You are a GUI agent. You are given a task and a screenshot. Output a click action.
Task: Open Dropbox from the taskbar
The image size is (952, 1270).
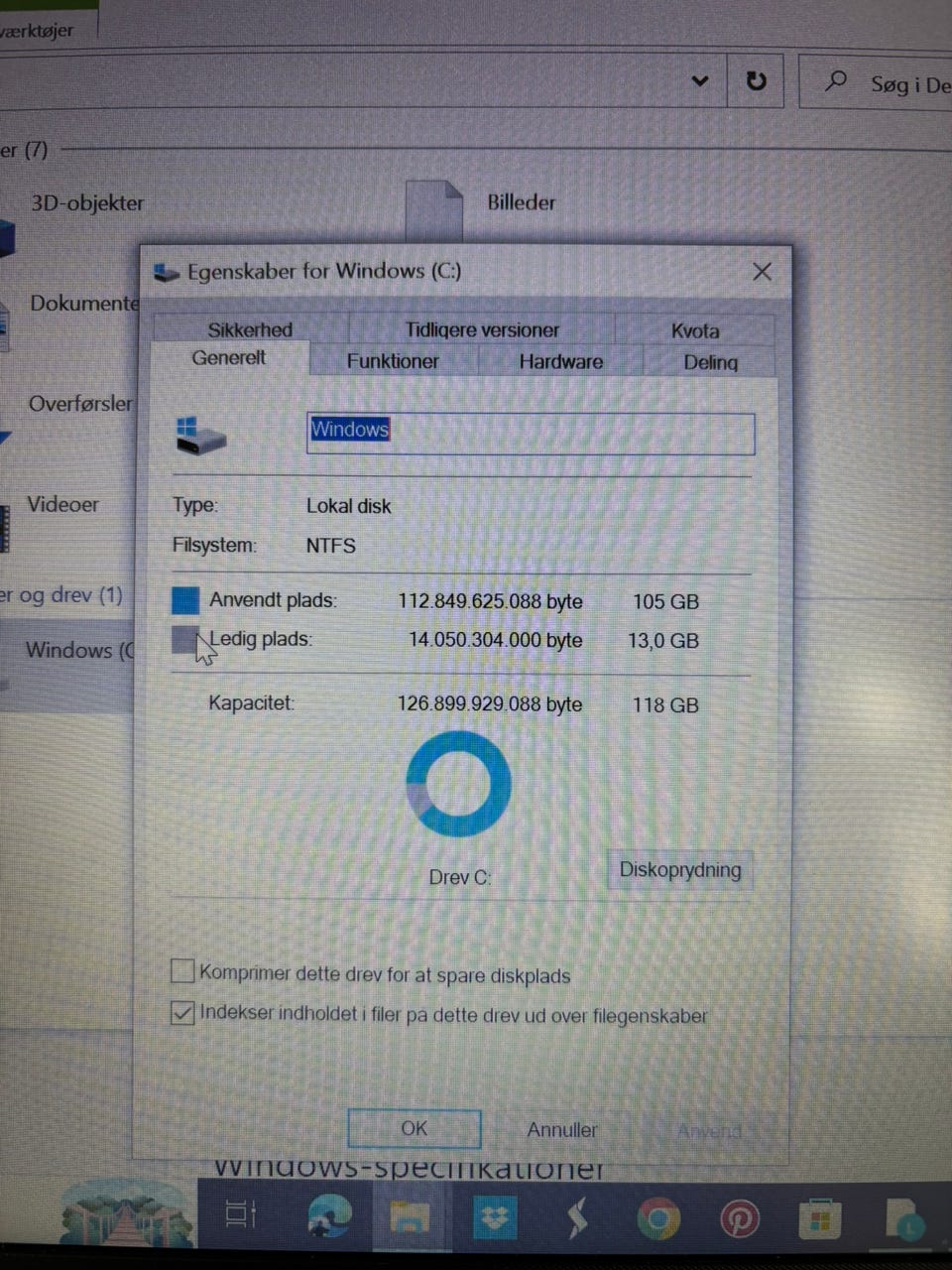[x=494, y=1217]
